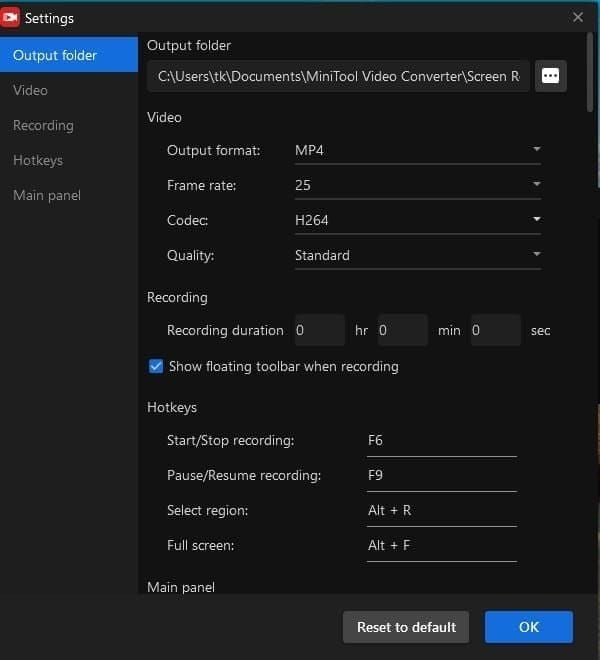Click the recording duration hours field
Image resolution: width=600 pixels, height=660 pixels.
[318, 330]
